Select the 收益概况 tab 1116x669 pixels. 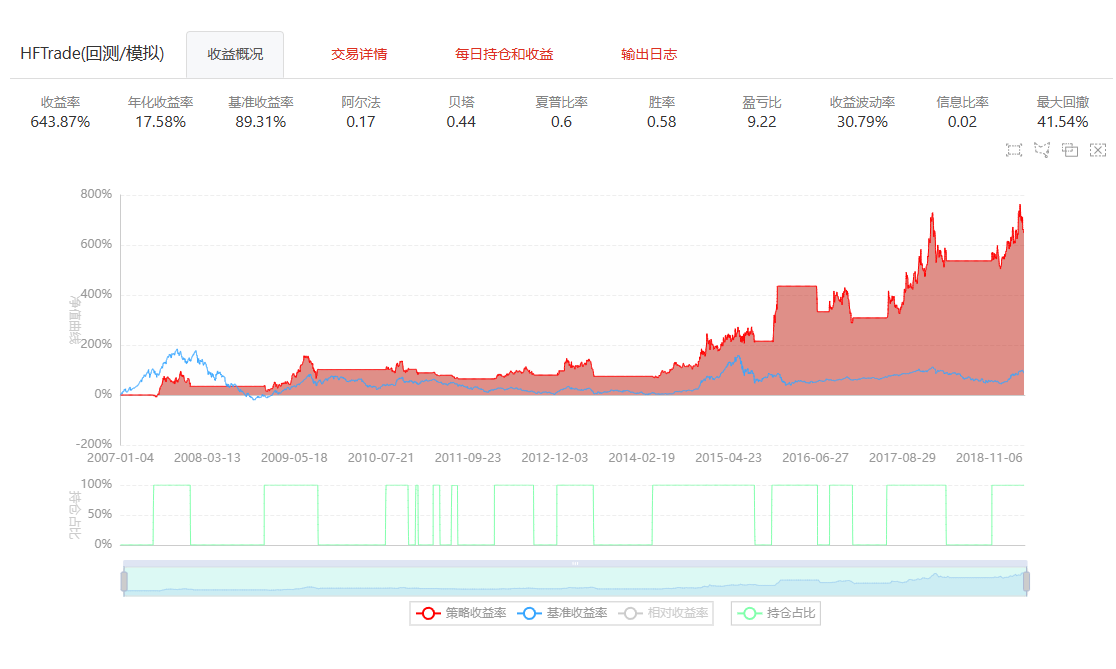(235, 54)
